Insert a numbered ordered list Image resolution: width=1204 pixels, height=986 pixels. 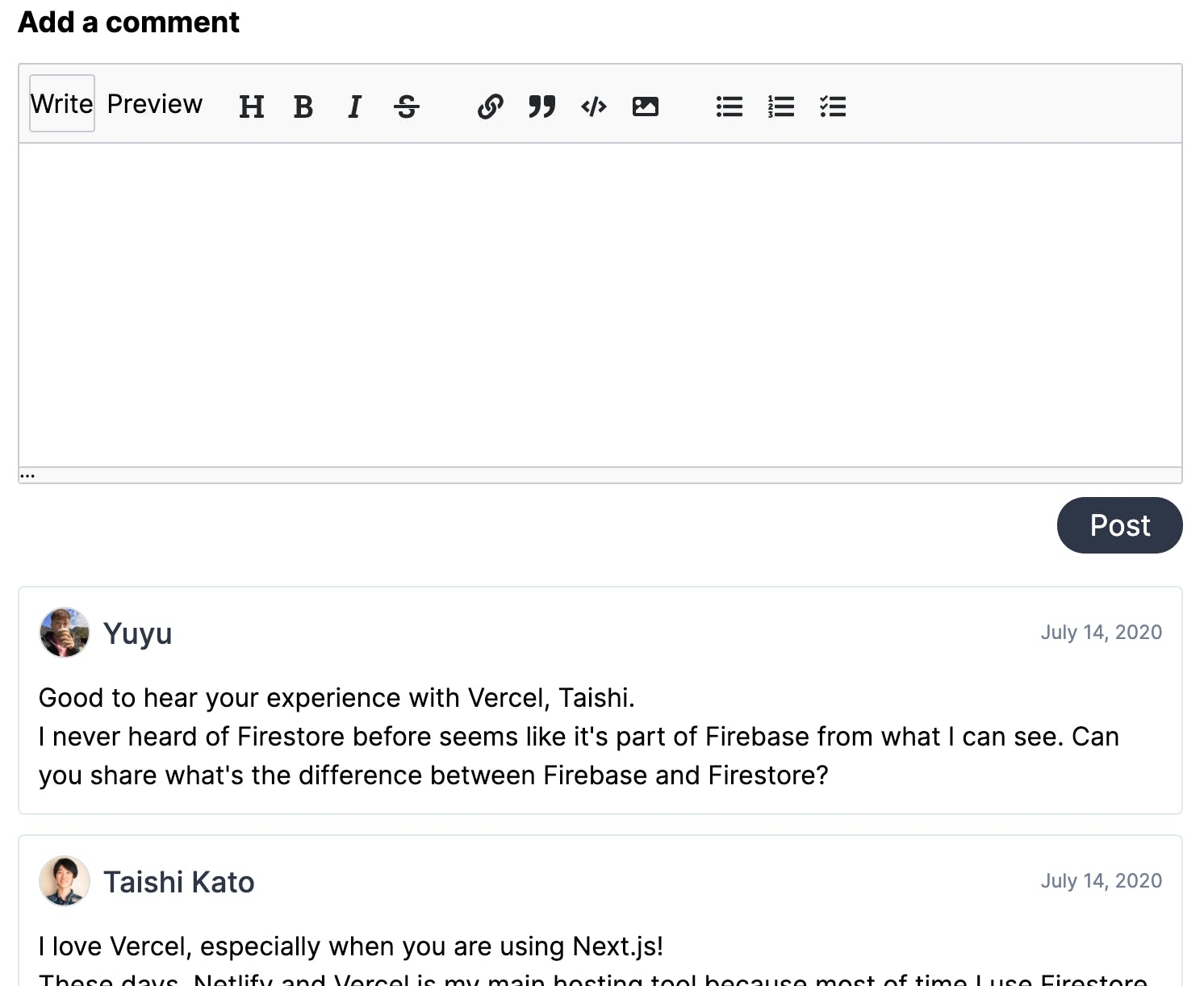click(780, 107)
